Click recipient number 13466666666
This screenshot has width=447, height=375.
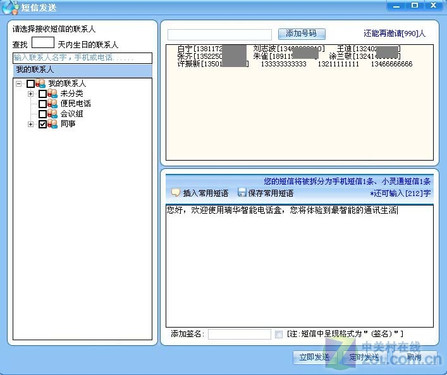coord(392,64)
